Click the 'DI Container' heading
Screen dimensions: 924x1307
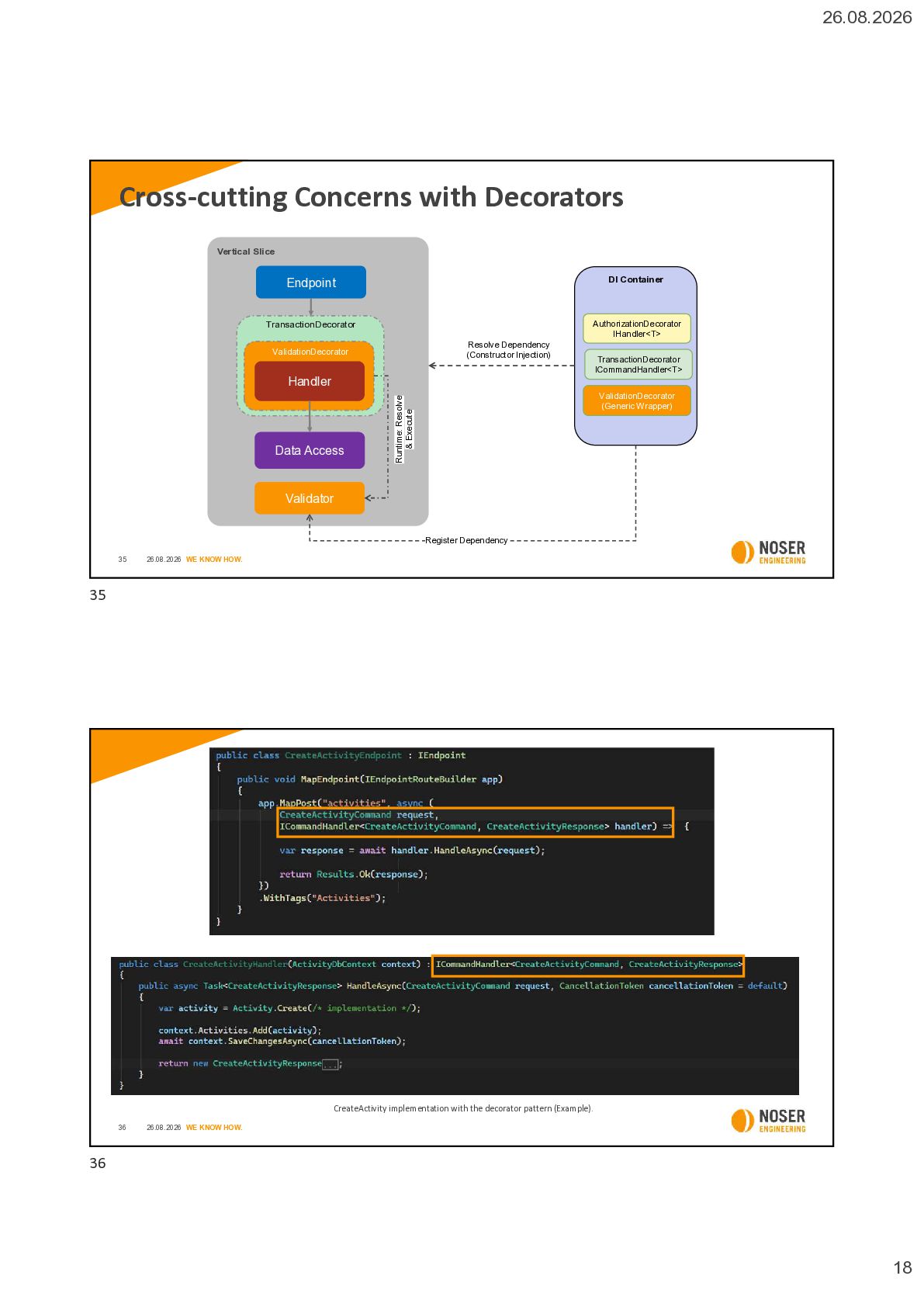(x=635, y=279)
